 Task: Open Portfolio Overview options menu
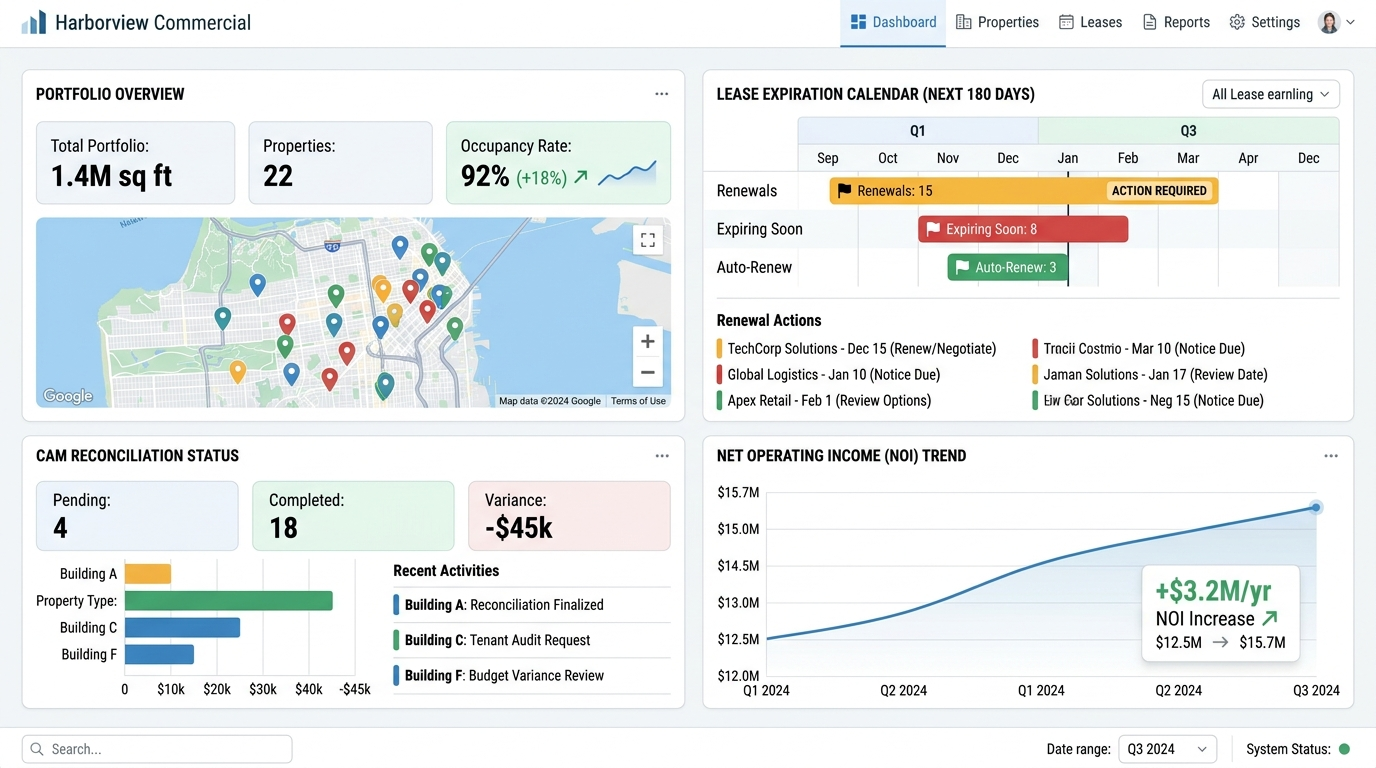[662, 94]
